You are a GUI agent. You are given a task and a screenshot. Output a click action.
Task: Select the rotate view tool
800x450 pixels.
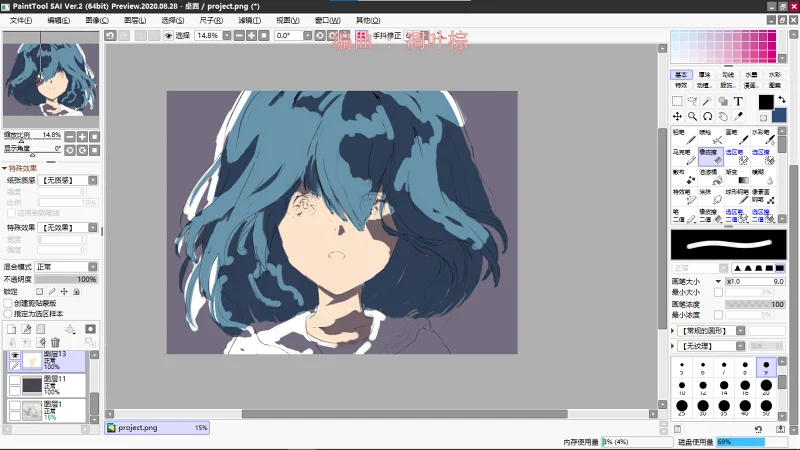[708, 116]
